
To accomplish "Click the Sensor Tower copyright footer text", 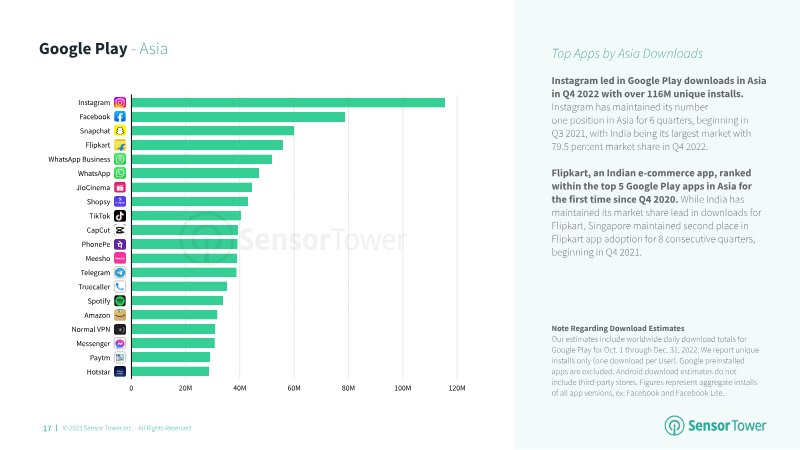I will [x=127, y=428].
